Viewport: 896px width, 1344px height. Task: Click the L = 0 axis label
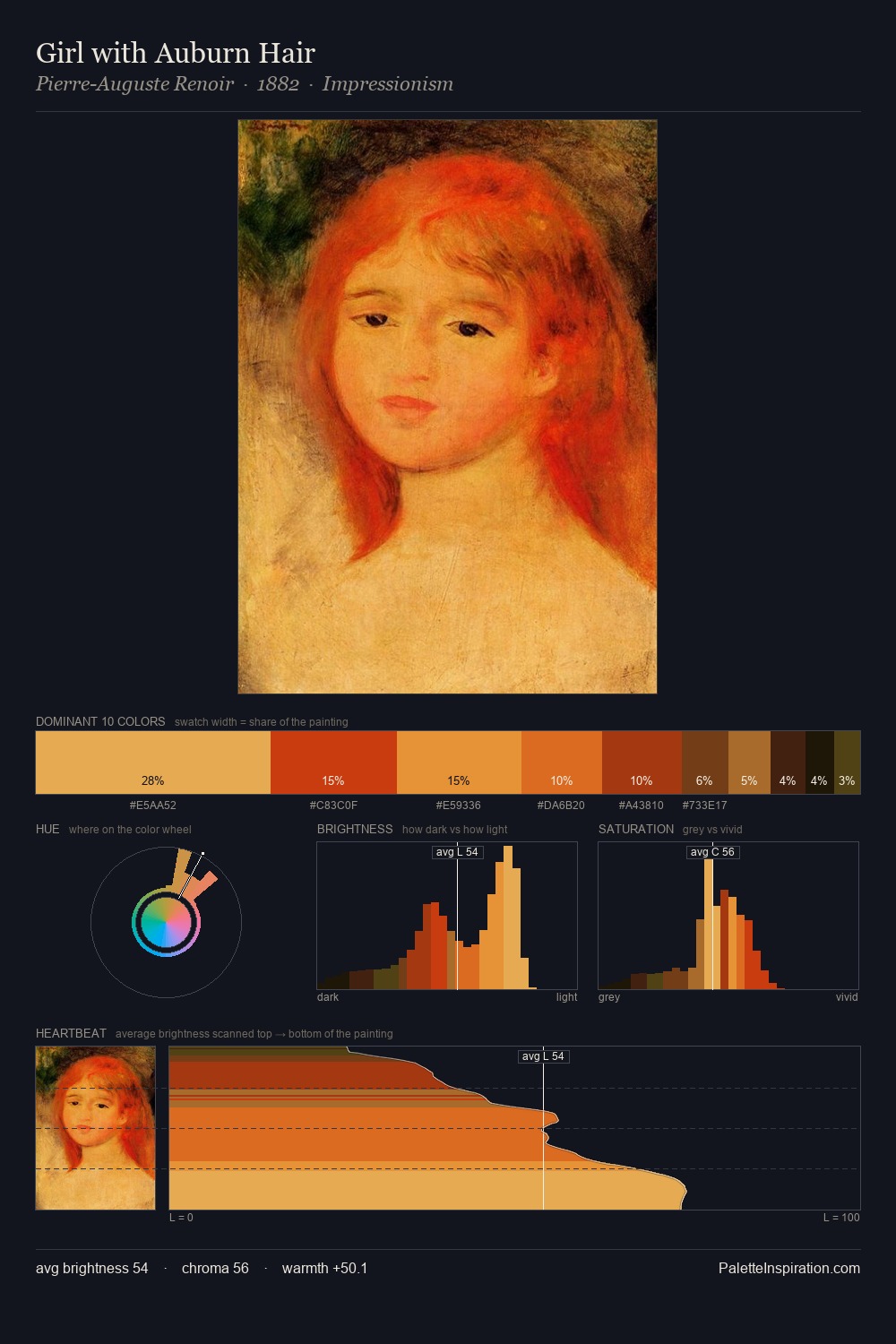(x=181, y=1218)
